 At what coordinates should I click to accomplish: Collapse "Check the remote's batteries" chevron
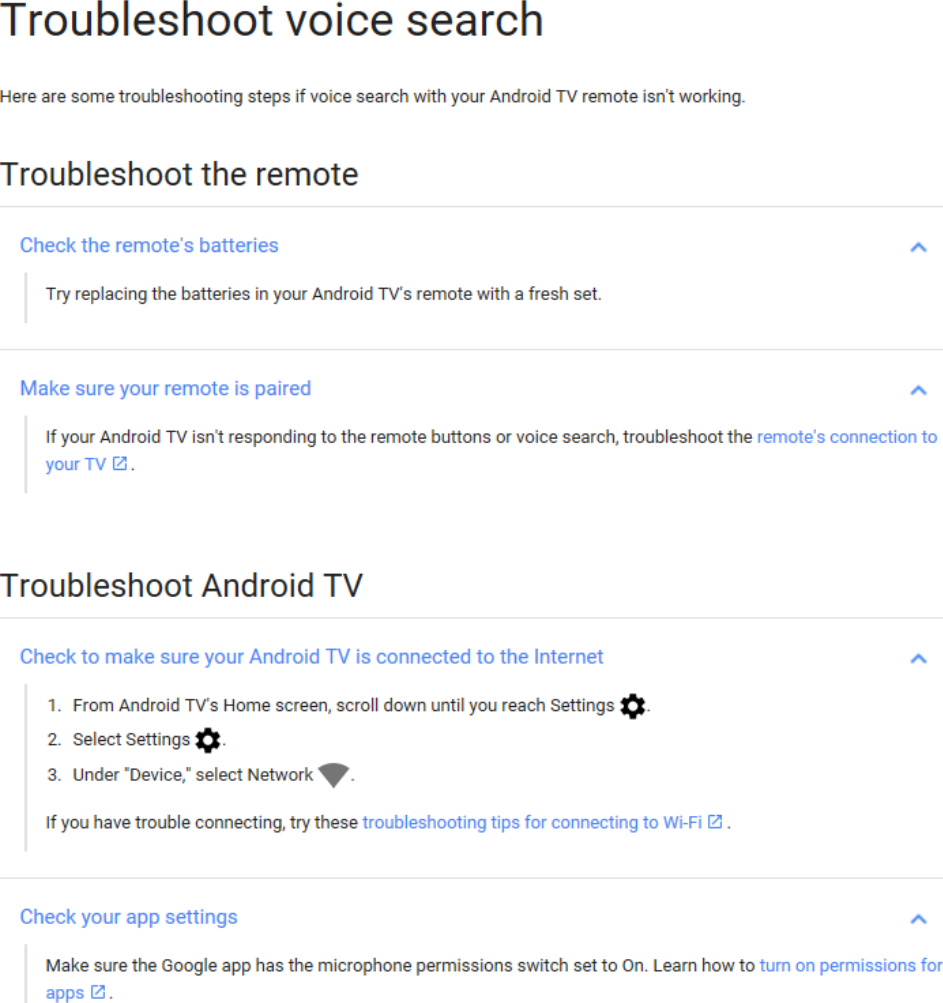click(918, 247)
